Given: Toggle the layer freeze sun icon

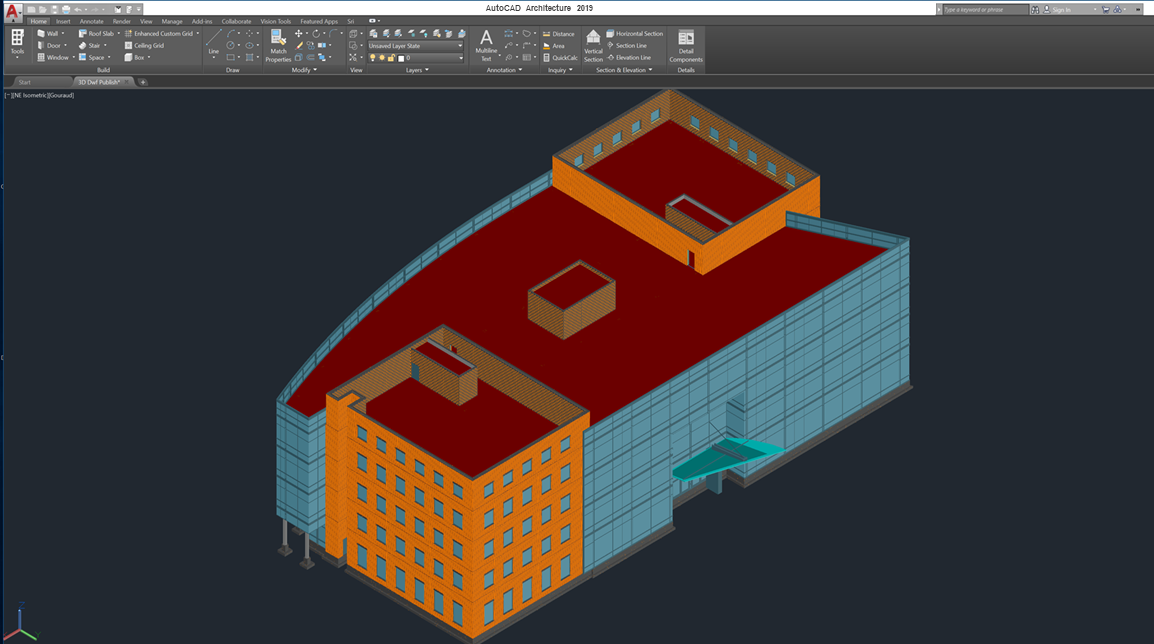Looking at the screenshot, I should [382, 58].
